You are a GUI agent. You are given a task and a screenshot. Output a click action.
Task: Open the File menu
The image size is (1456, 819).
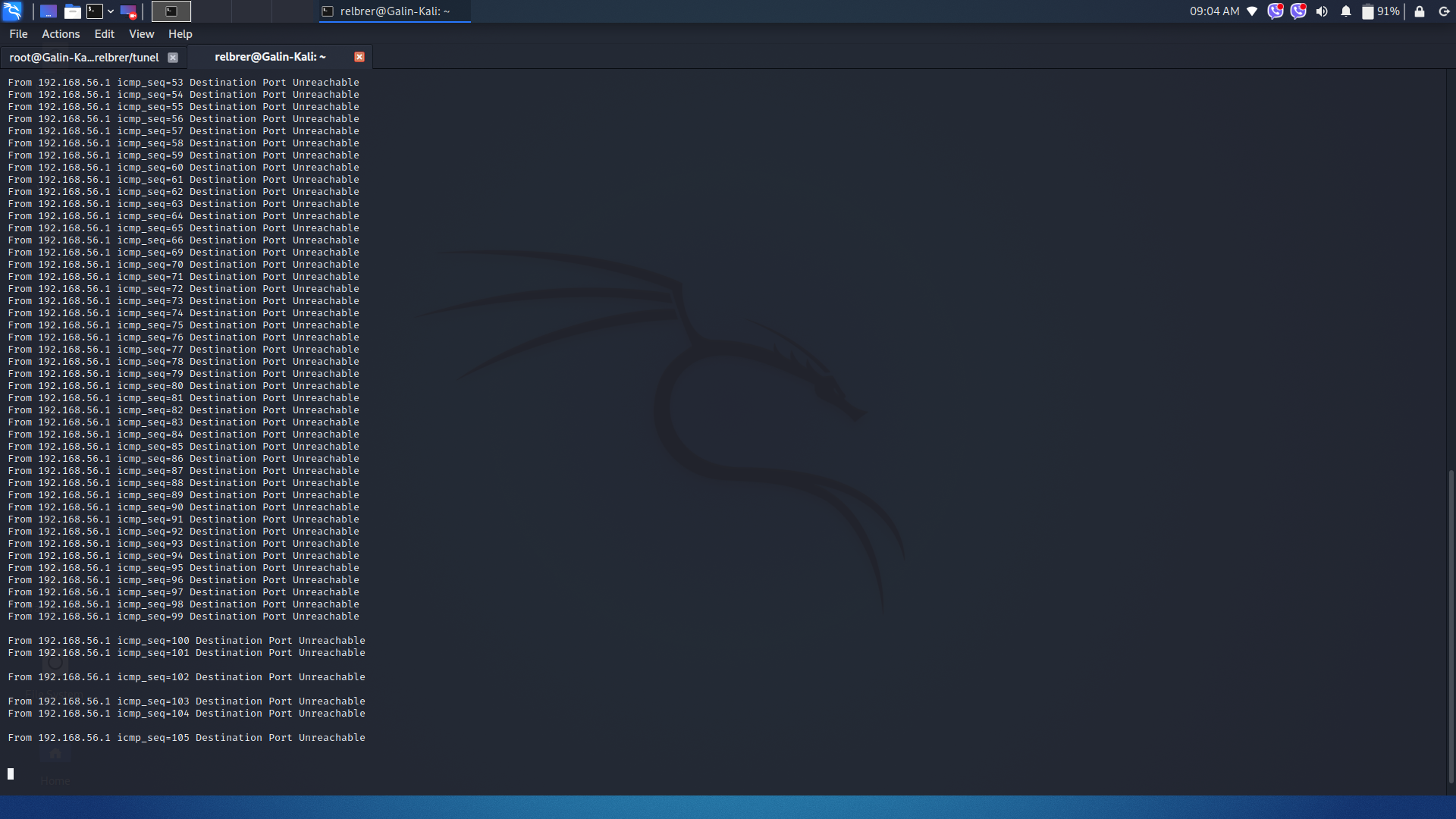(x=18, y=34)
